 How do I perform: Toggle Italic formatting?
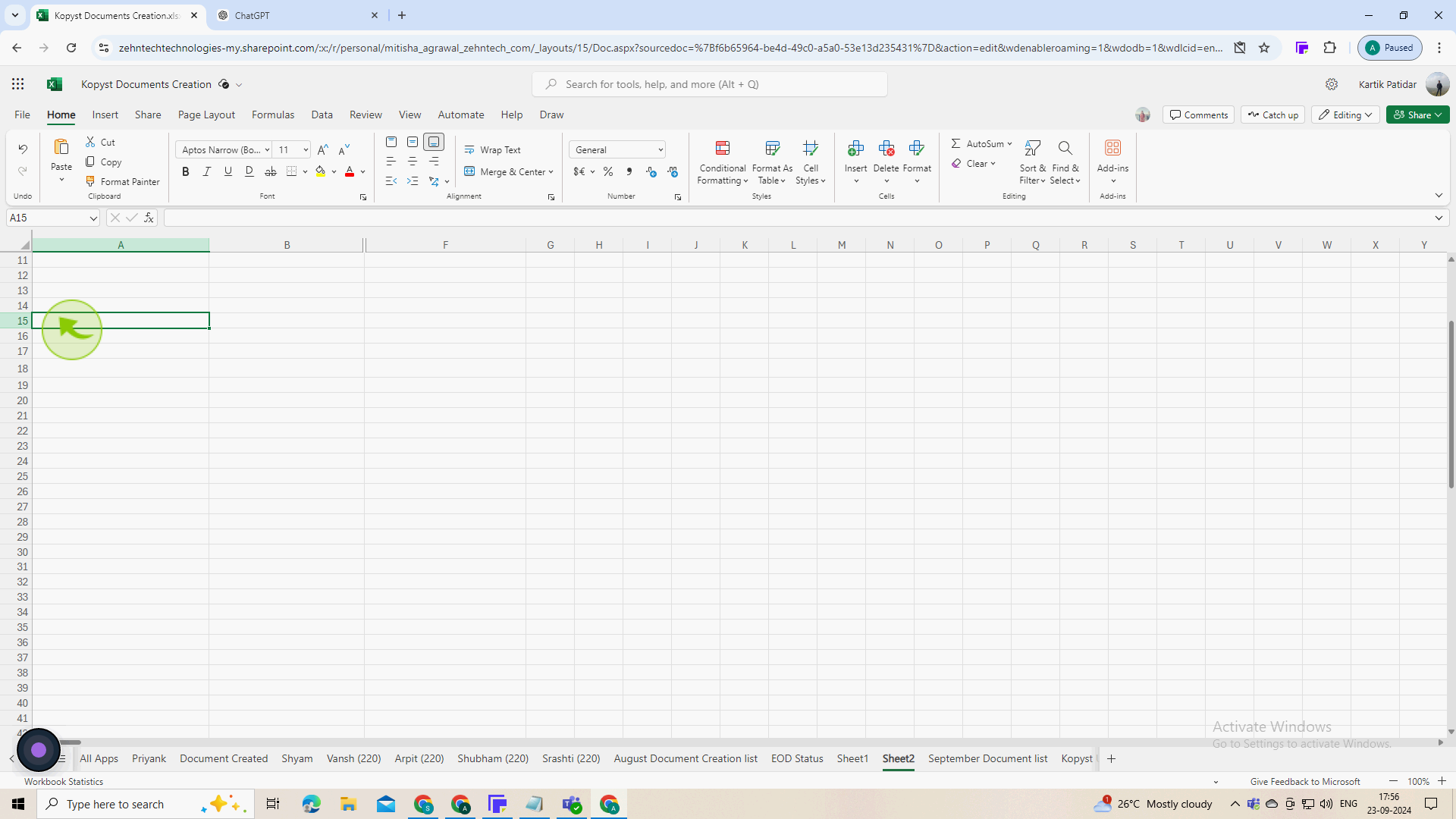[207, 172]
